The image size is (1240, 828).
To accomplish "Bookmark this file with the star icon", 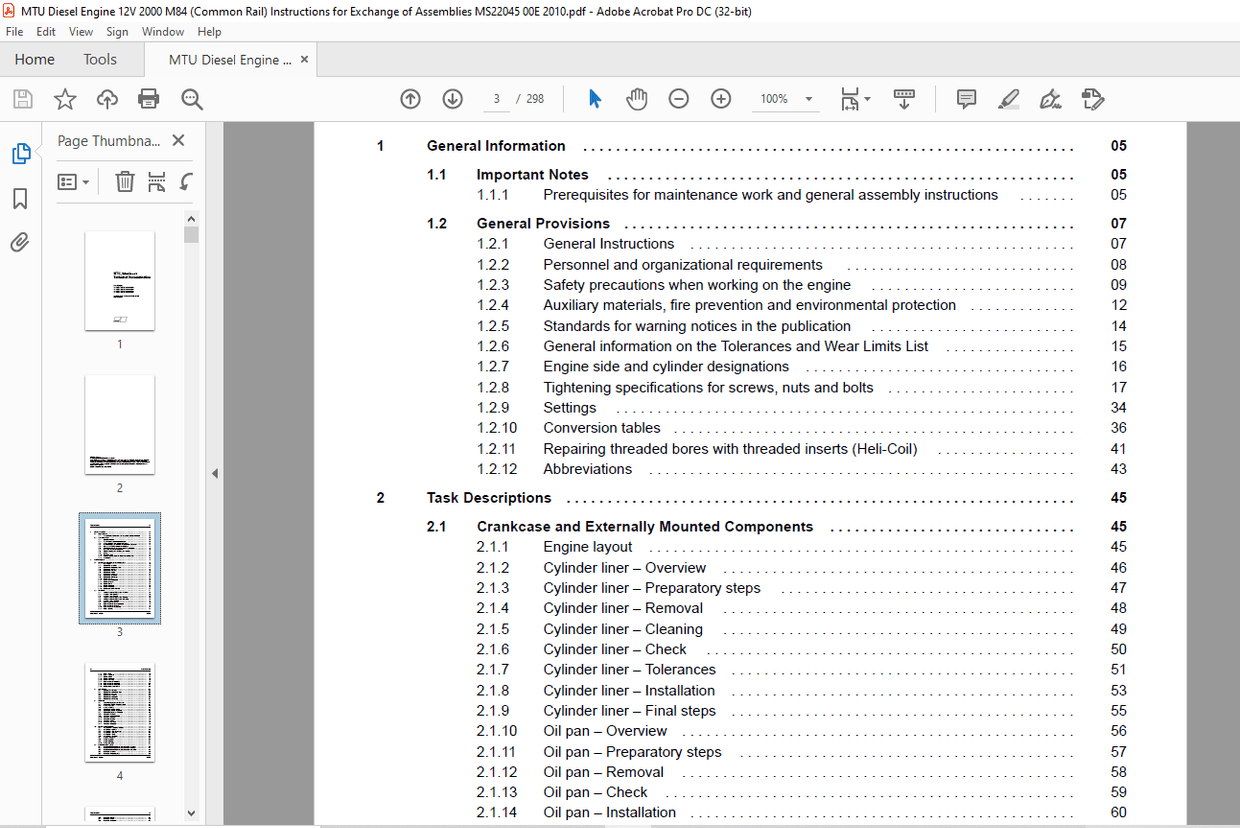I will point(65,99).
